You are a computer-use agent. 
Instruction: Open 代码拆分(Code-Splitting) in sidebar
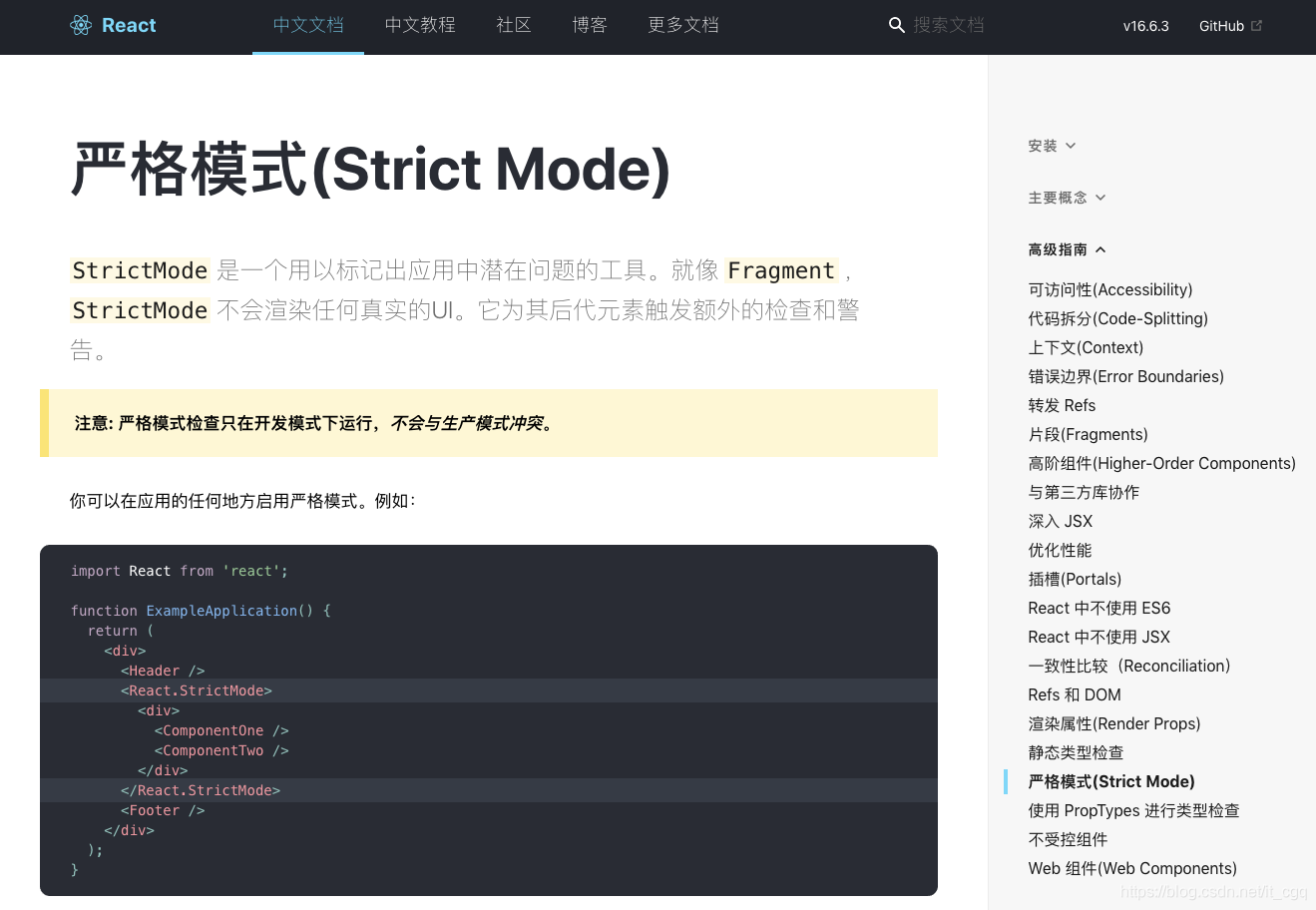[1117, 318]
